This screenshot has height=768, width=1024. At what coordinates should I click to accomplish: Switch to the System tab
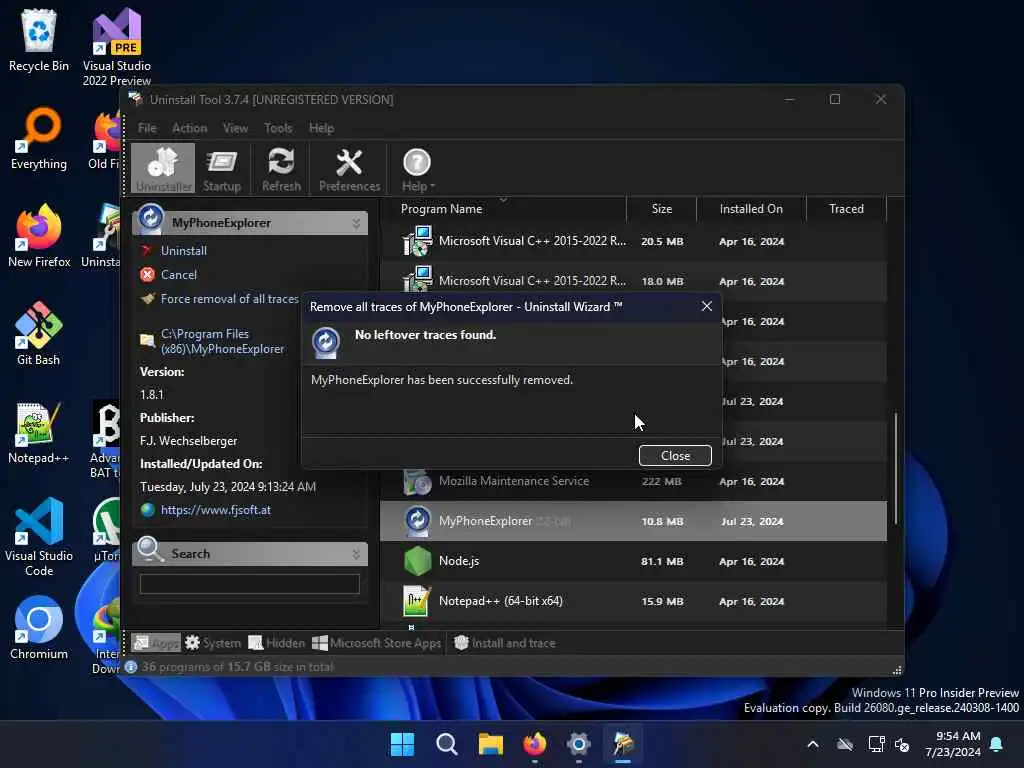pos(213,643)
